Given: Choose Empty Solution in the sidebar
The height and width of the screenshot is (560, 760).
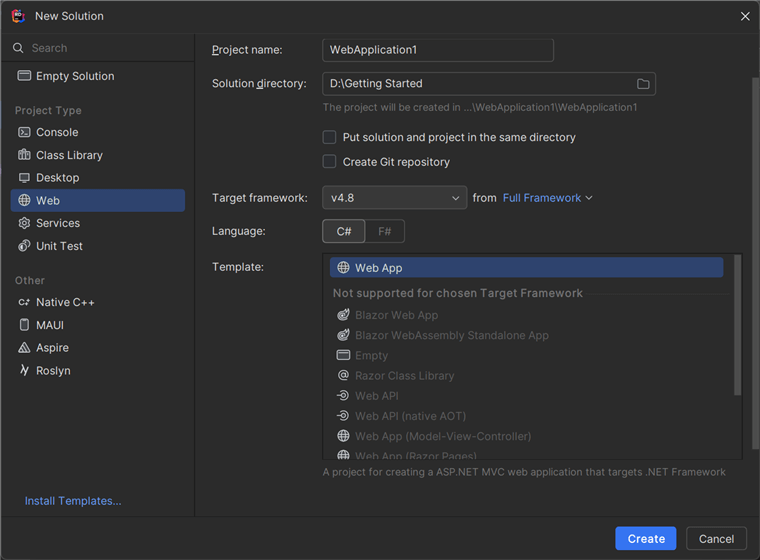Looking at the screenshot, I should point(75,76).
